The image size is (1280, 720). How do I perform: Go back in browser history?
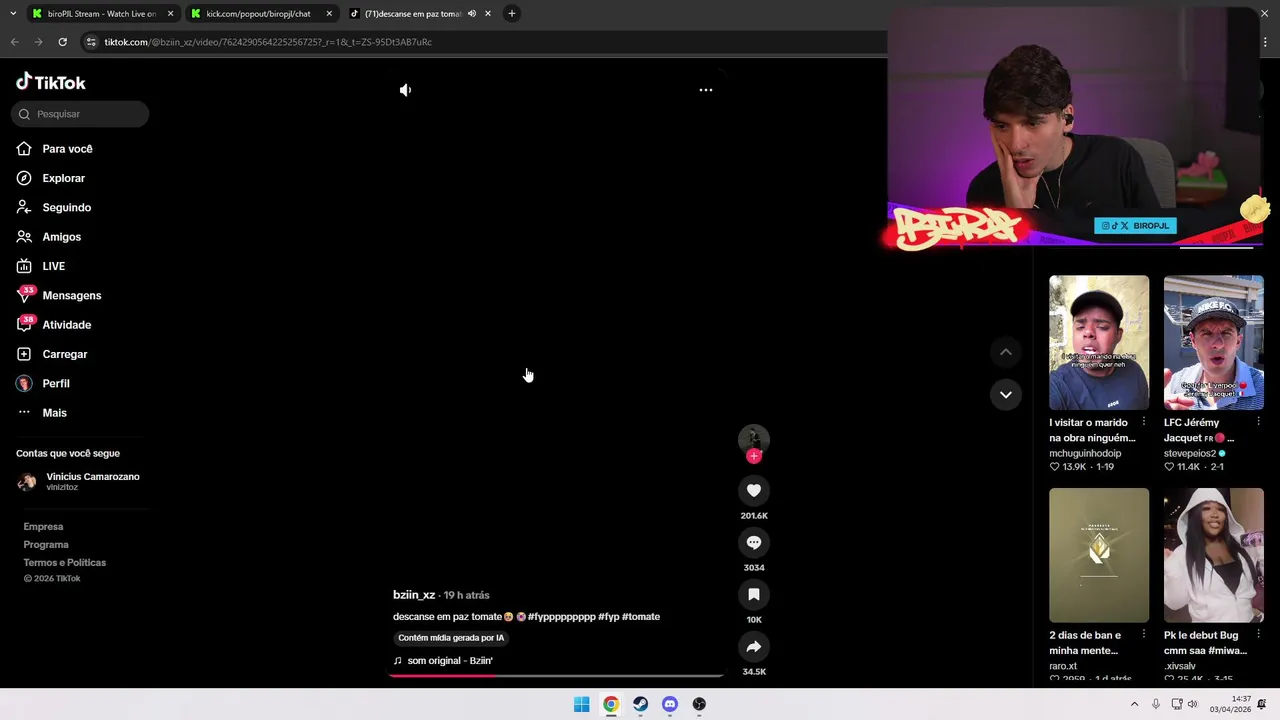point(14,42)
